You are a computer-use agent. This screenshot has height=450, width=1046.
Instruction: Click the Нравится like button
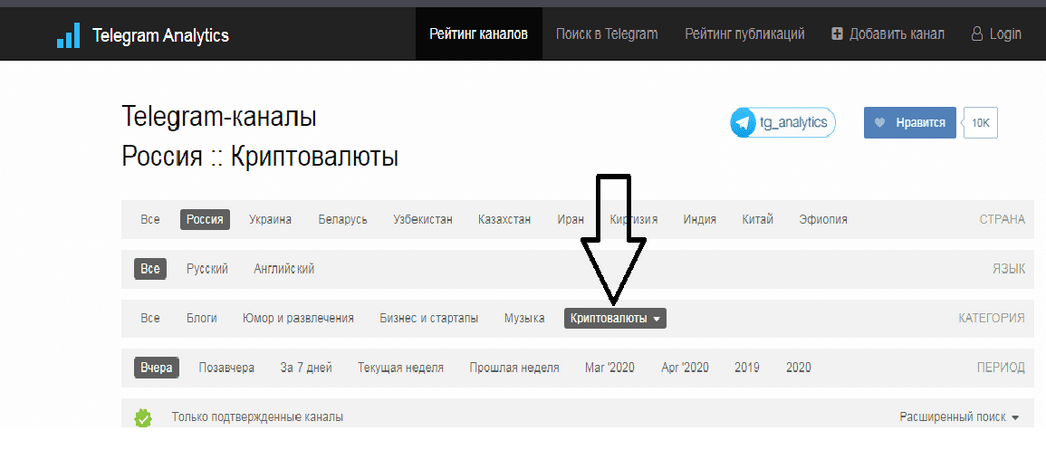(x=910, y=123)
